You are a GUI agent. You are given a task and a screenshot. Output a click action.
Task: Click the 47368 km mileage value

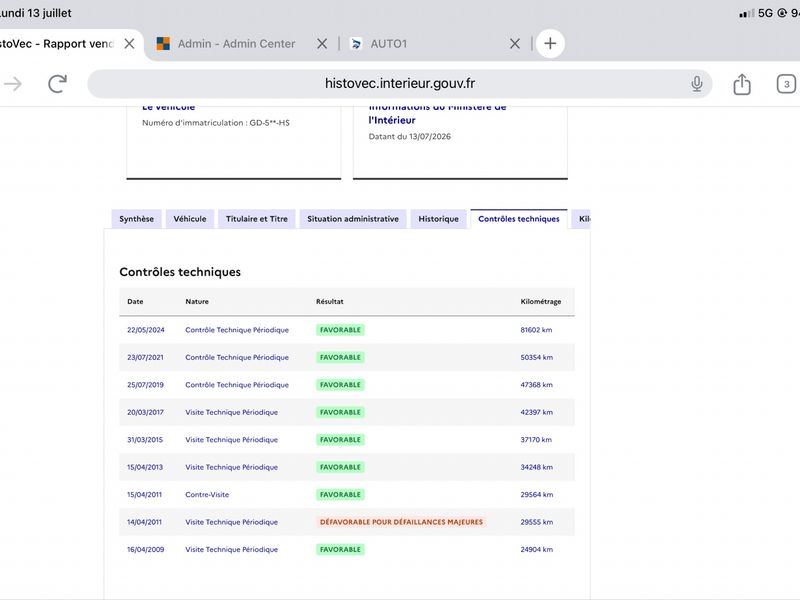[537, 385]
